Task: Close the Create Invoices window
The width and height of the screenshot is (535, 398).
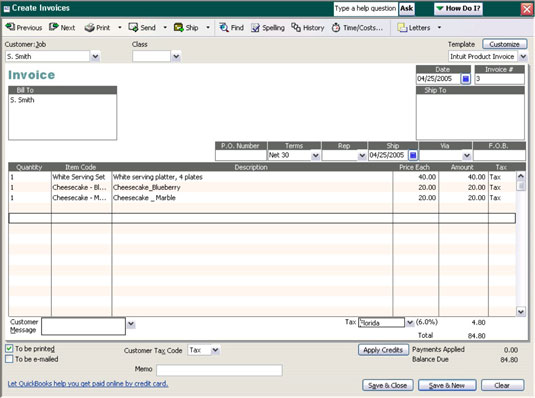Action: (526, 9)
